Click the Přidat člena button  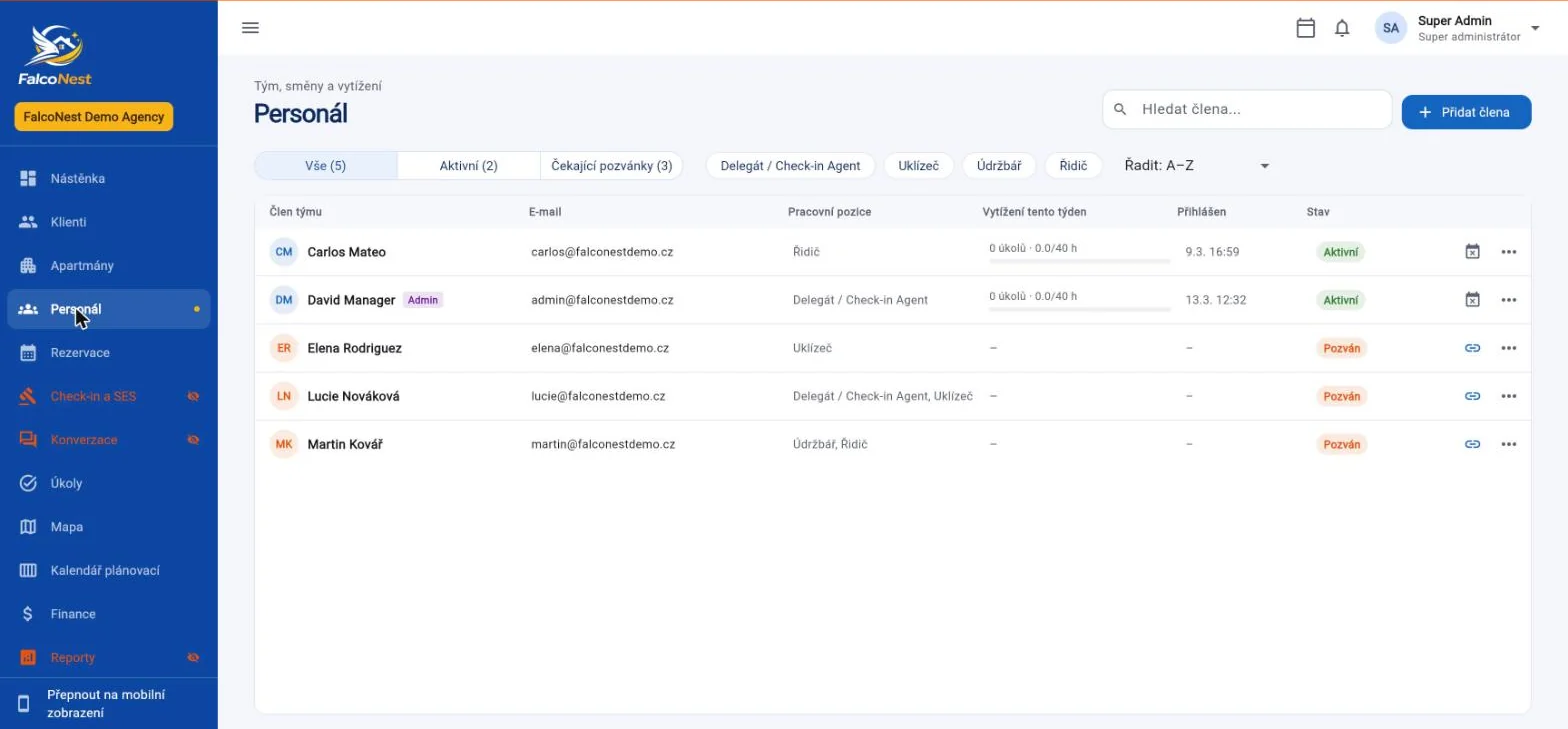[1466, 112]
